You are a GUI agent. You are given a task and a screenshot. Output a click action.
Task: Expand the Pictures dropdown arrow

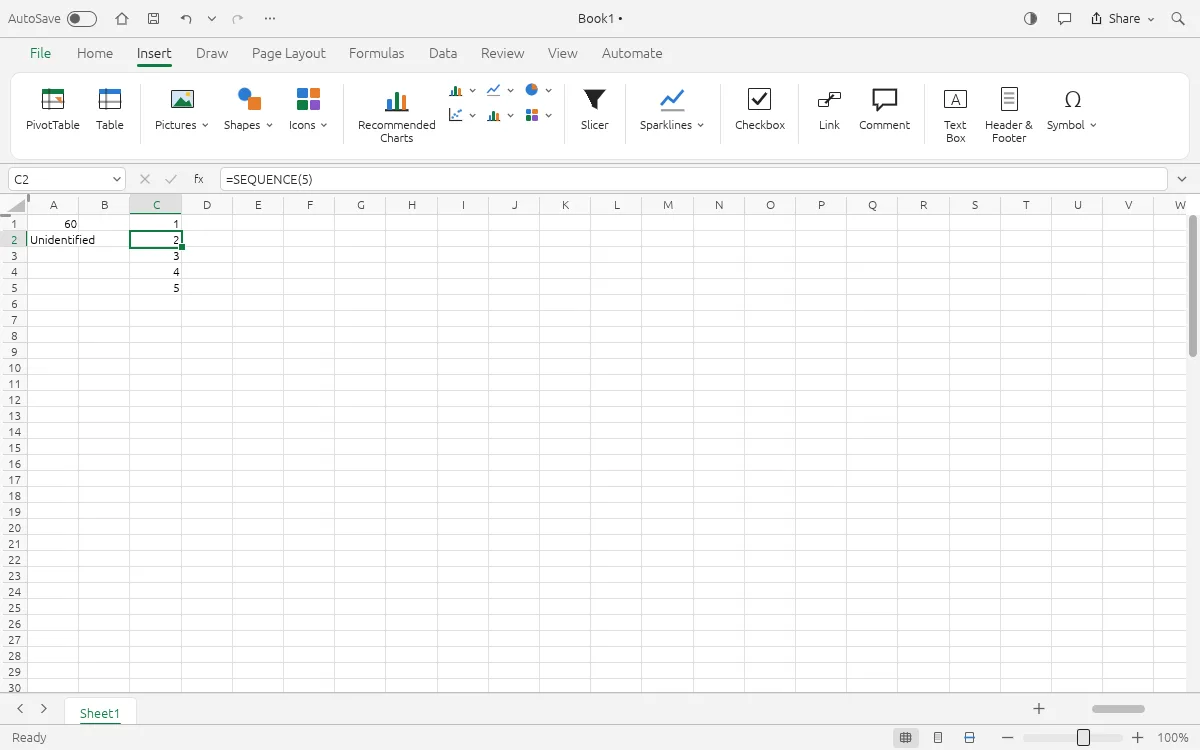point(205,125)
